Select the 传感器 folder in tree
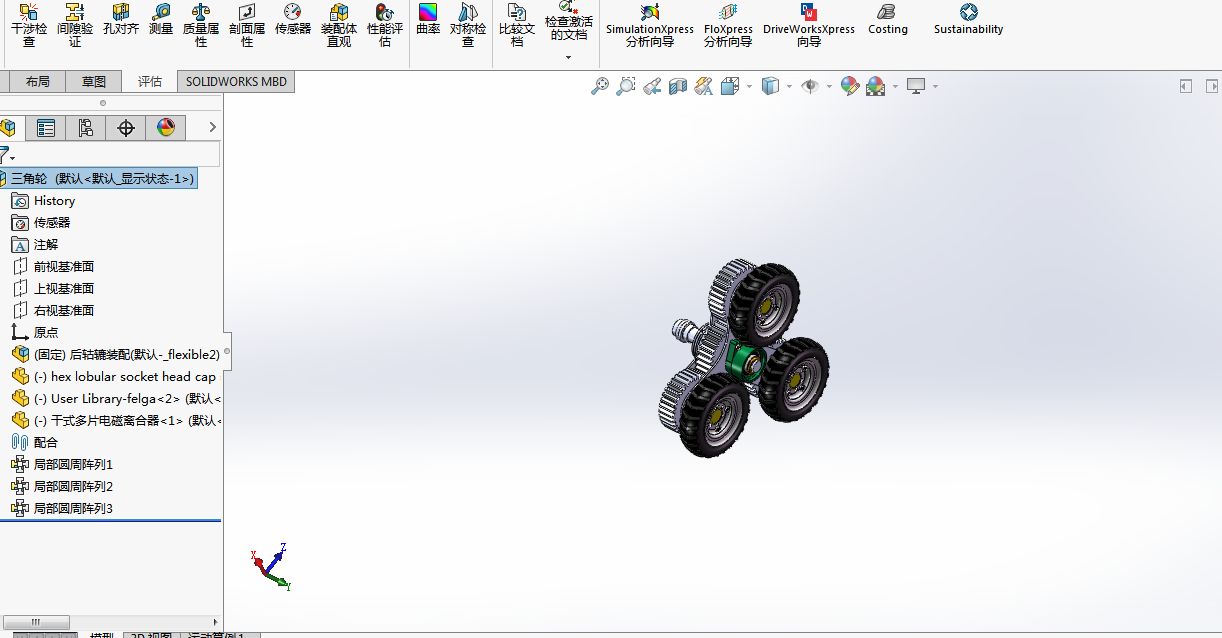The height and width of the screenshot is (638, 1222). [41, 223]
